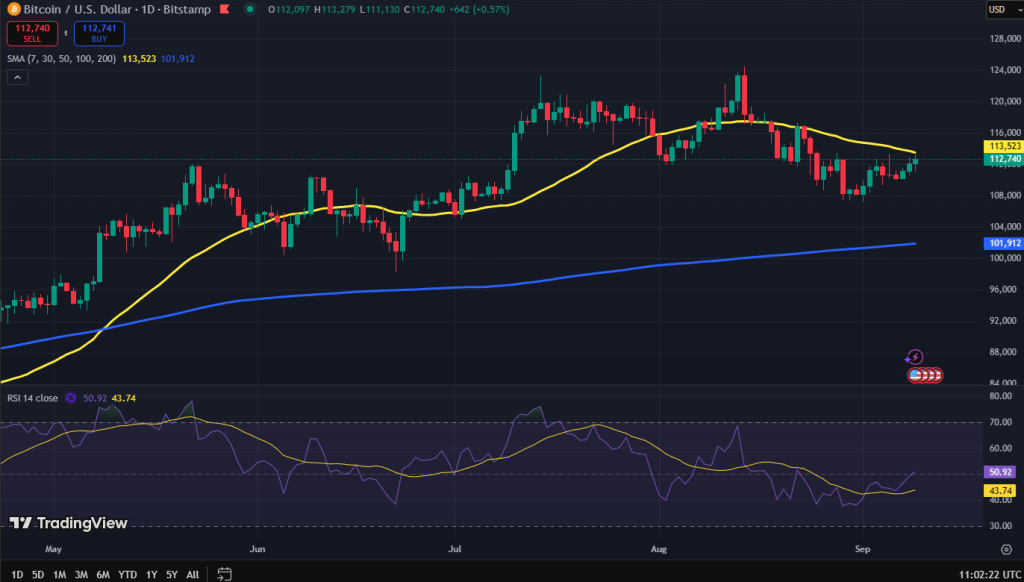Open the purple lightning latest-news marker
The width and height of the screenshot is (1024, 582).
pyautogui.click(x=914, y=357)
